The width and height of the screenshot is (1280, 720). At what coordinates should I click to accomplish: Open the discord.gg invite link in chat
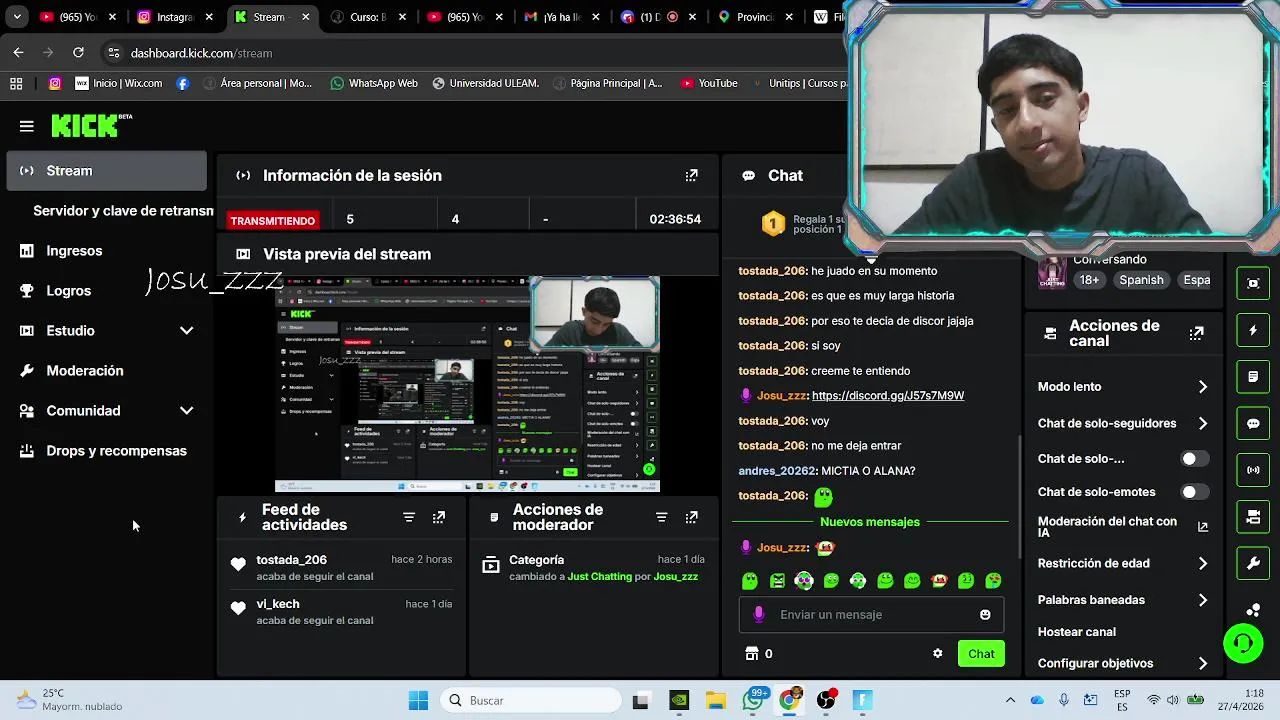click(x=888, y=396)
